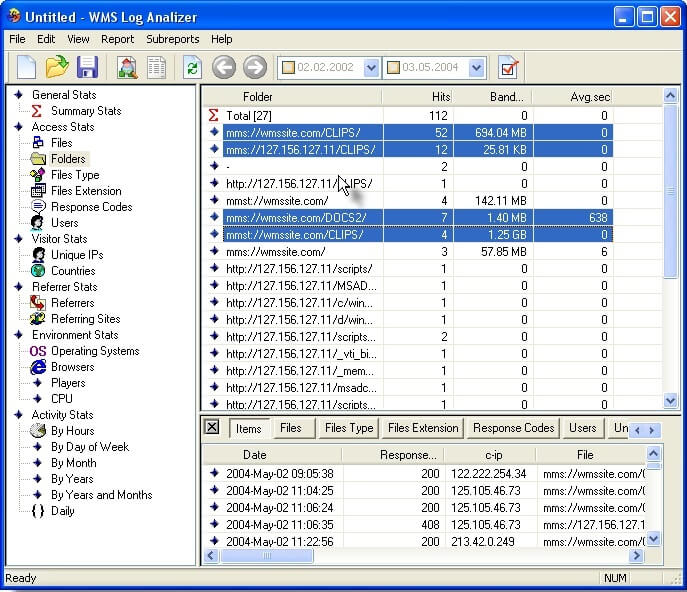The image size is (687, 592).
Task: Collapse the Referrer Stats tree node
Action: click(x=18, y=287)
